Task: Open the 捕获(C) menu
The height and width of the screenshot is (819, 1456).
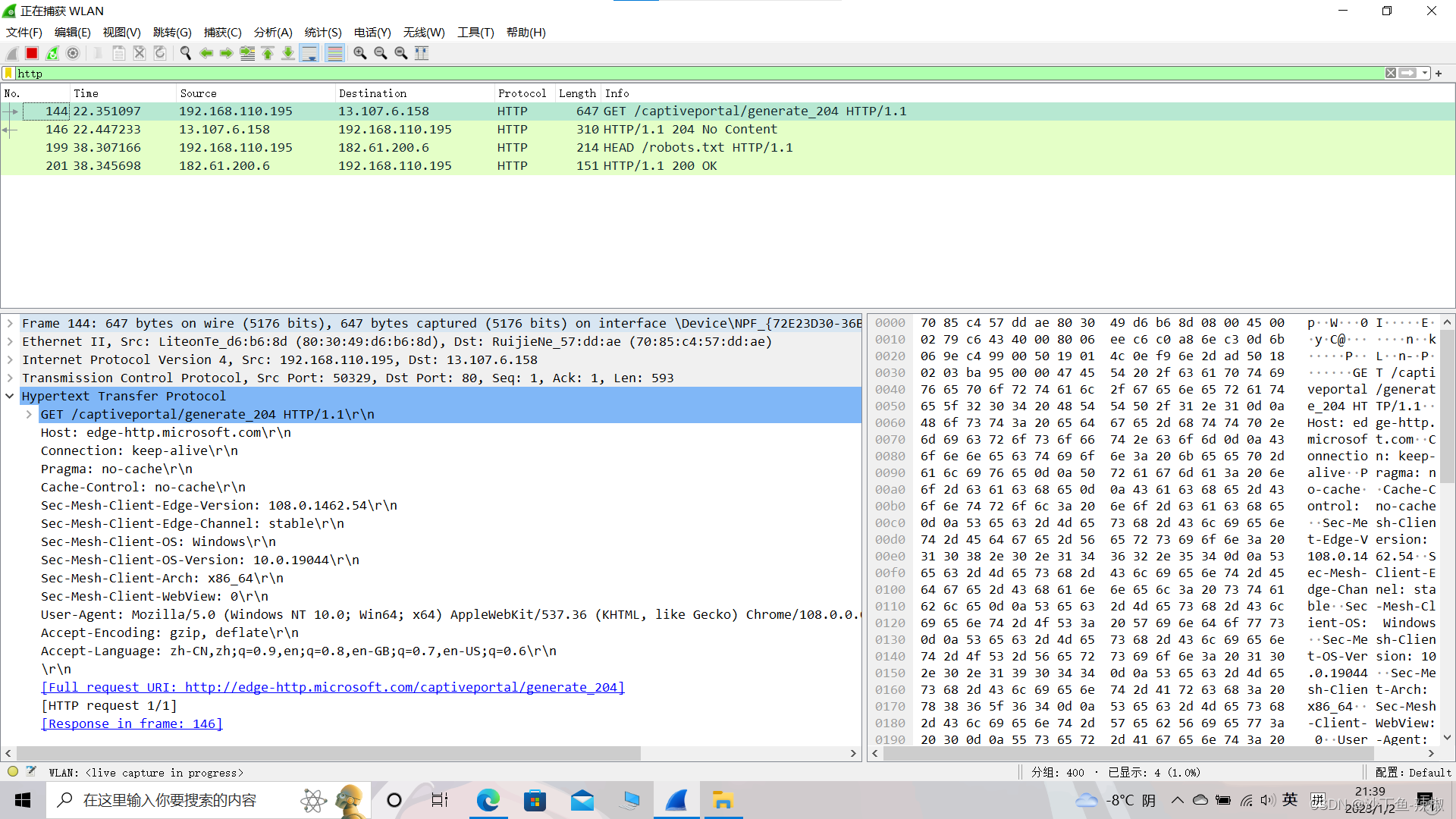Action: coord(223,33)
